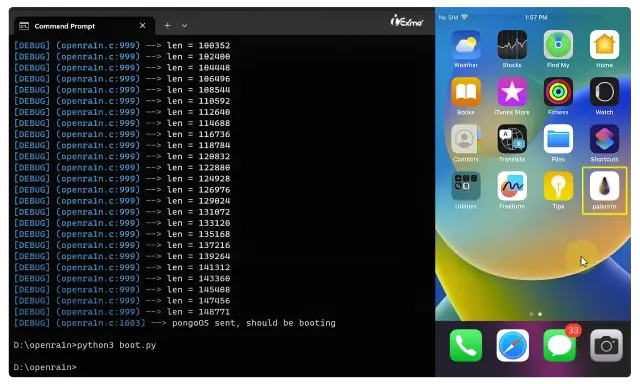
Task: Open the Phone app in dock
Action: 466,346
